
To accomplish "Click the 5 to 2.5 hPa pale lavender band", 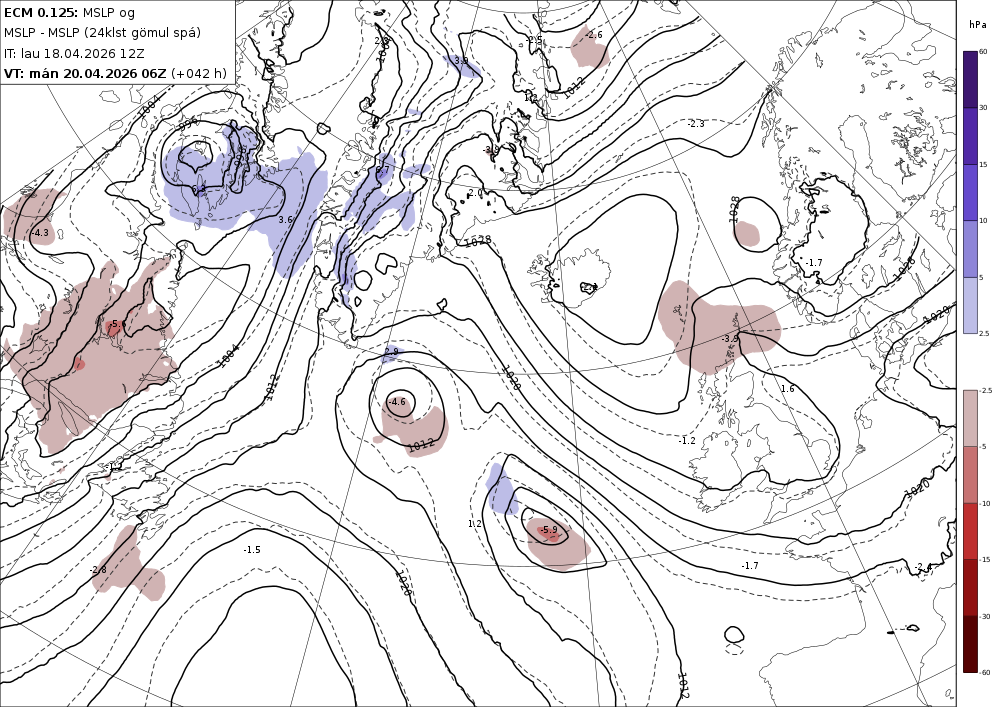I will (970, 305).
